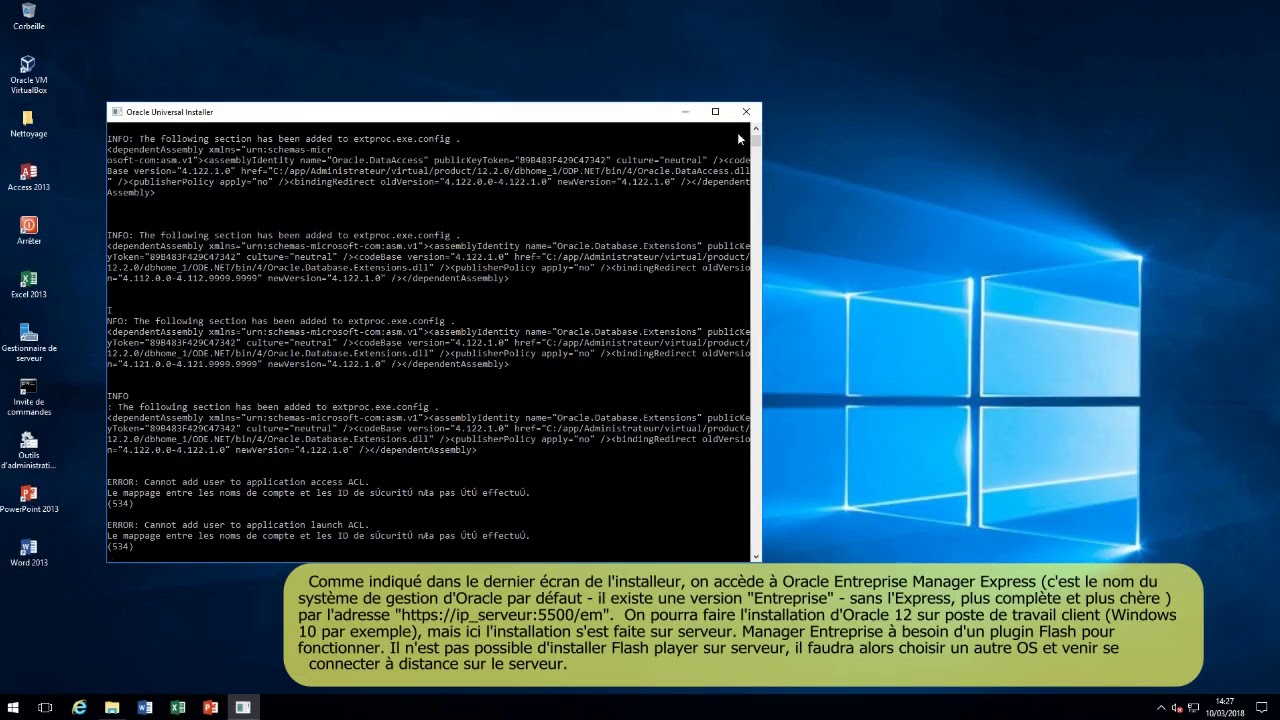Open PowerPoint from the taskbar

[x=210, y=707]
